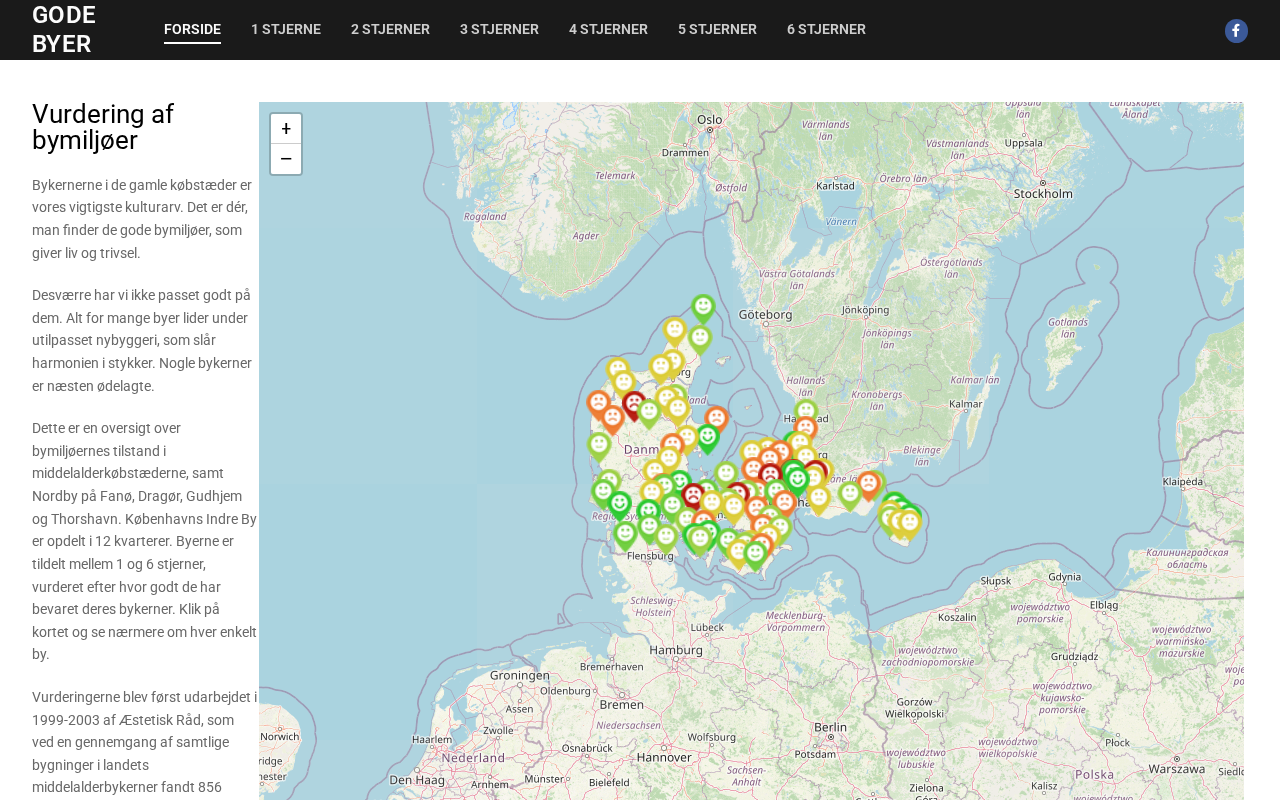The width and height of the screenshot is (1280, 800).
Task: Show the 6 STJERNER page
Action: [826, 30]
